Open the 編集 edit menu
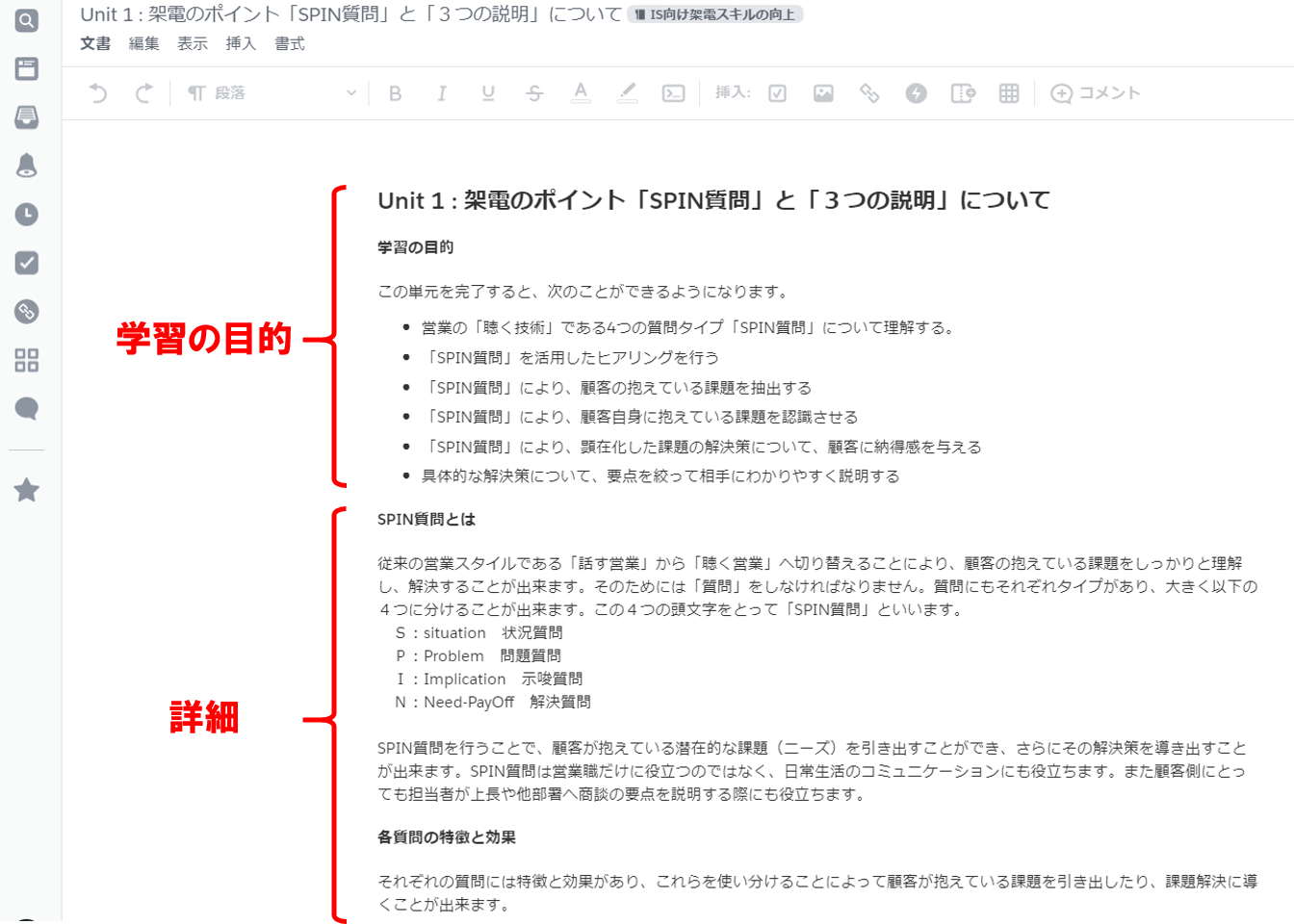Image resolution: width=1294 pixels, height=924 pixels. click(x=144, y=43)
